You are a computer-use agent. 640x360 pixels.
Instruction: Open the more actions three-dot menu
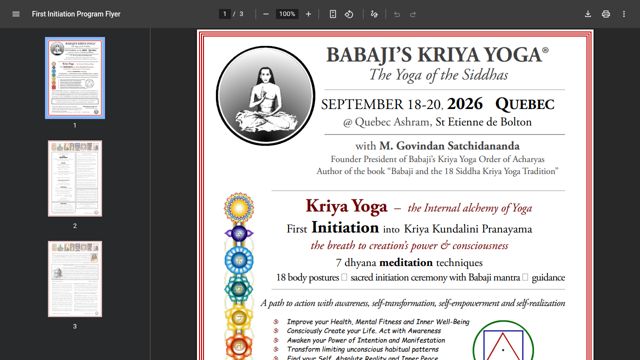coord(624,14)
